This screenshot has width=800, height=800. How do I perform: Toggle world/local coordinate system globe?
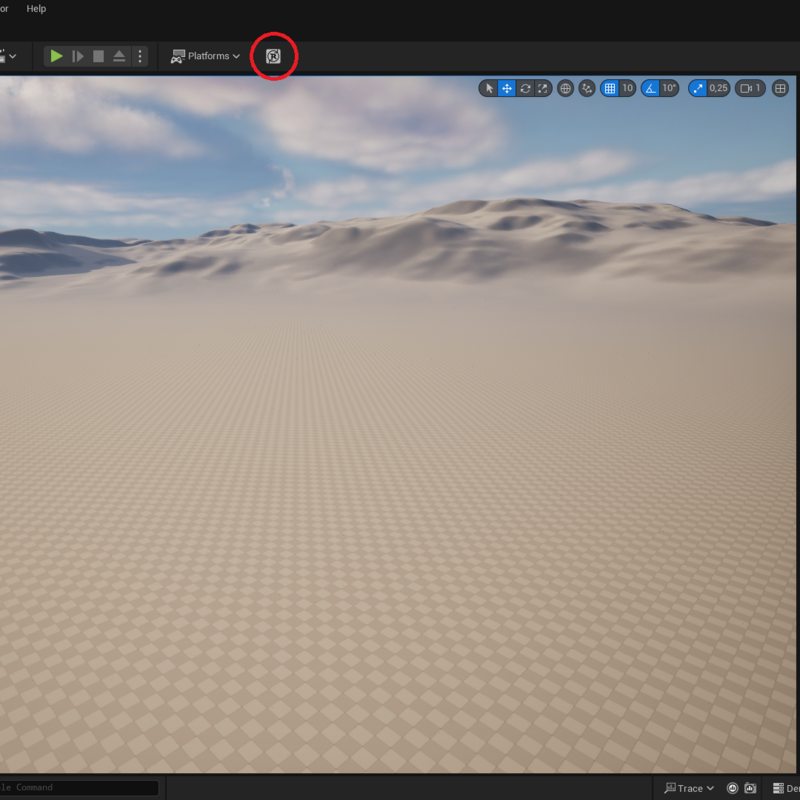click(565, 88)
